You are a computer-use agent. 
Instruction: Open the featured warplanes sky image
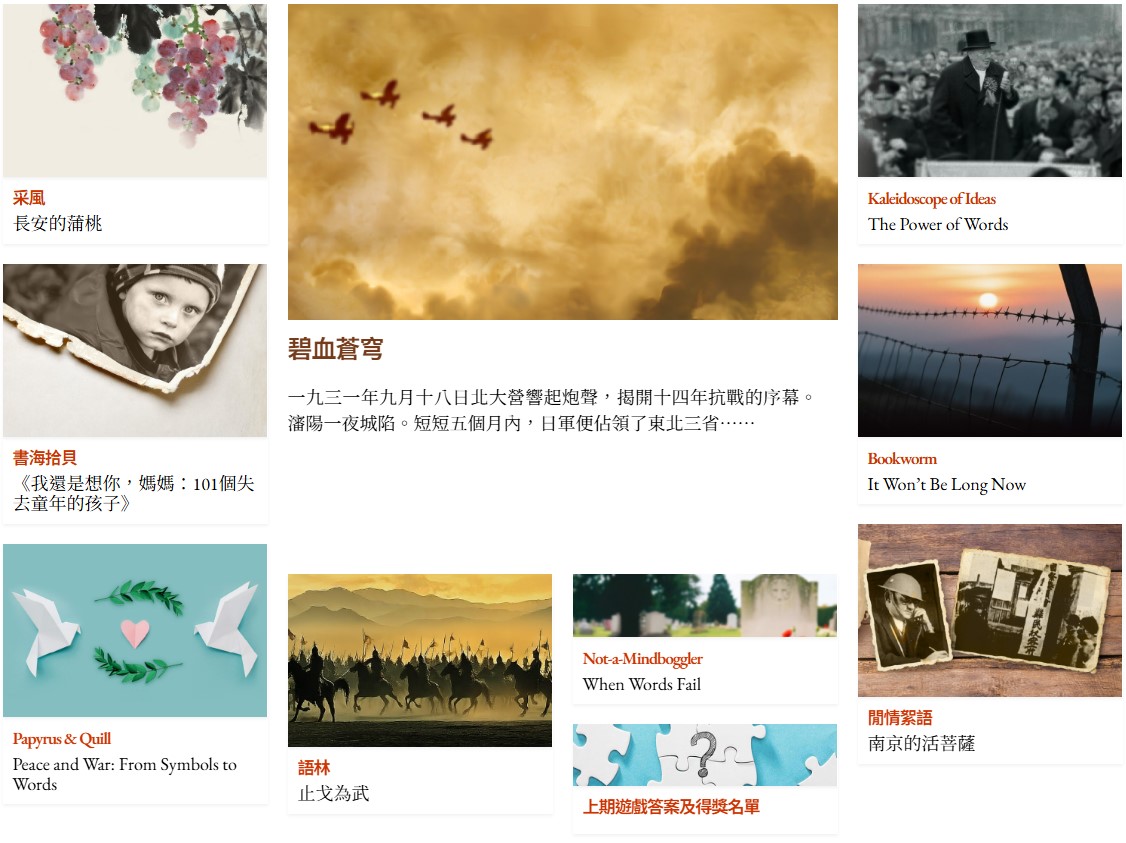[x=562, y=162]
